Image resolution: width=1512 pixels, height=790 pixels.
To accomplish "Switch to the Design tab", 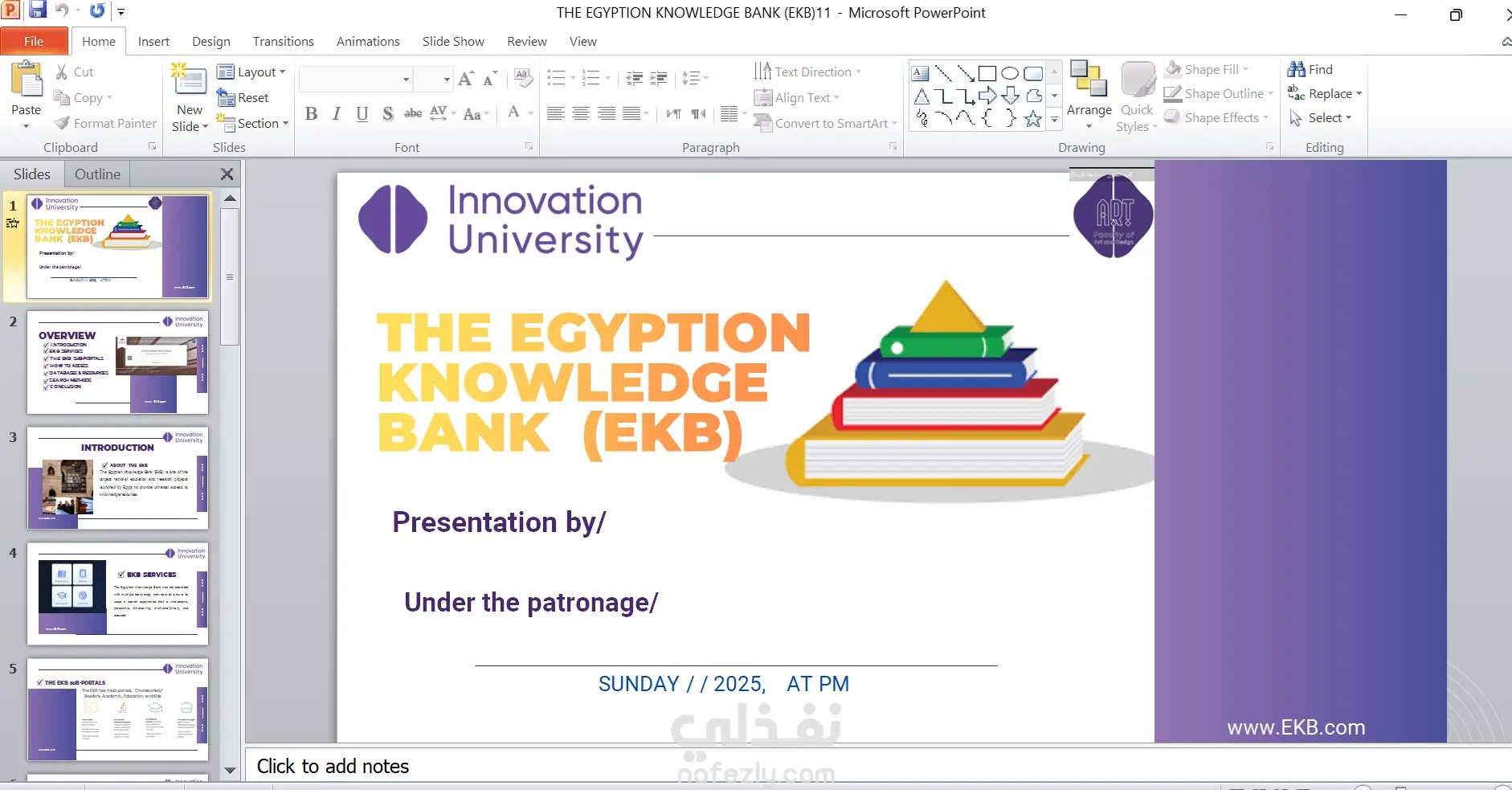I will (211, 41).
